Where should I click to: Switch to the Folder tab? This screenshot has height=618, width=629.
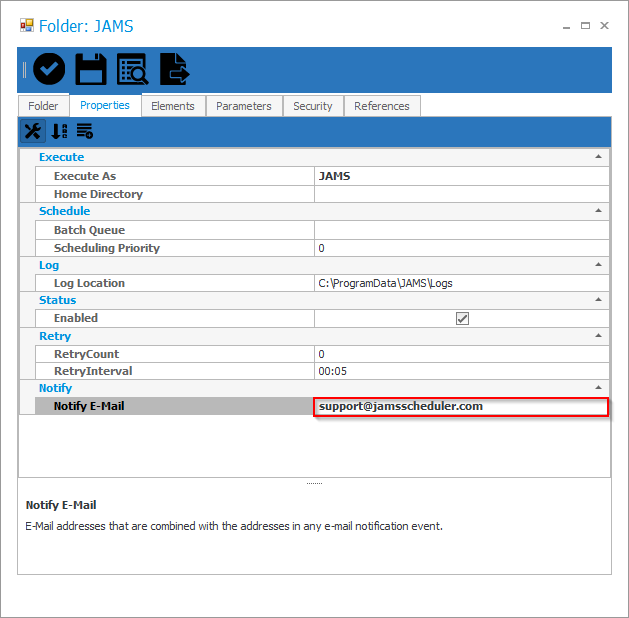[43, 106]
